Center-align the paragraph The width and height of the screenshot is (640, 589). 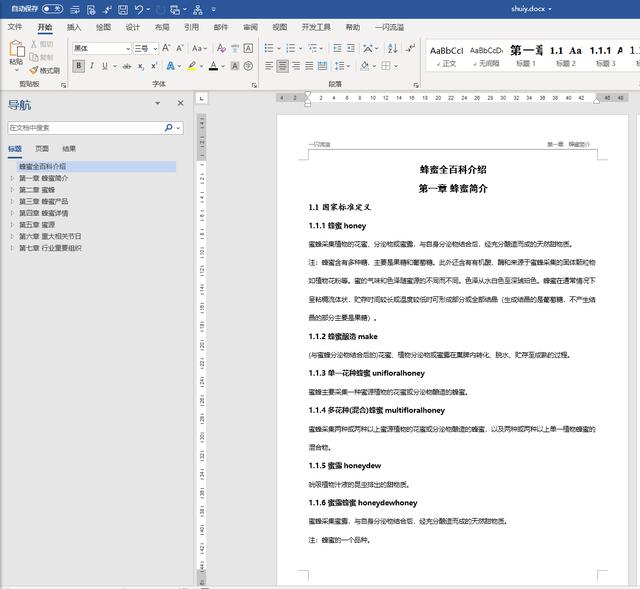(x=283, y=66)
